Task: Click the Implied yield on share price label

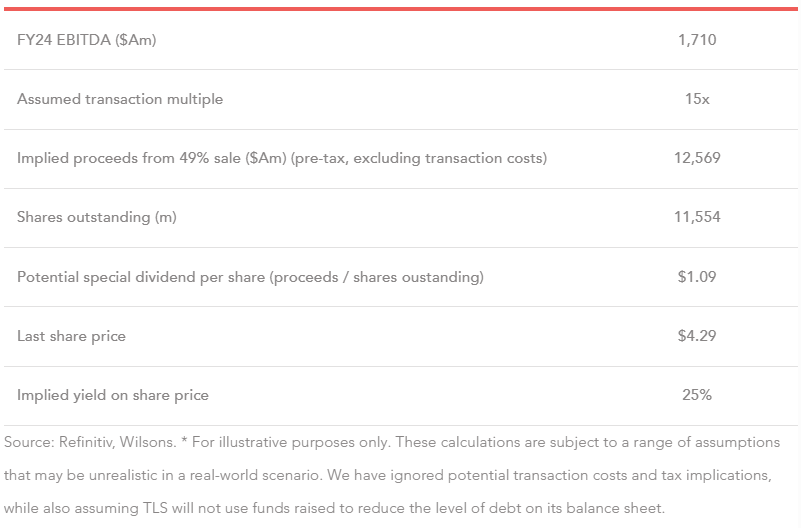Action: tap(113, 395)
